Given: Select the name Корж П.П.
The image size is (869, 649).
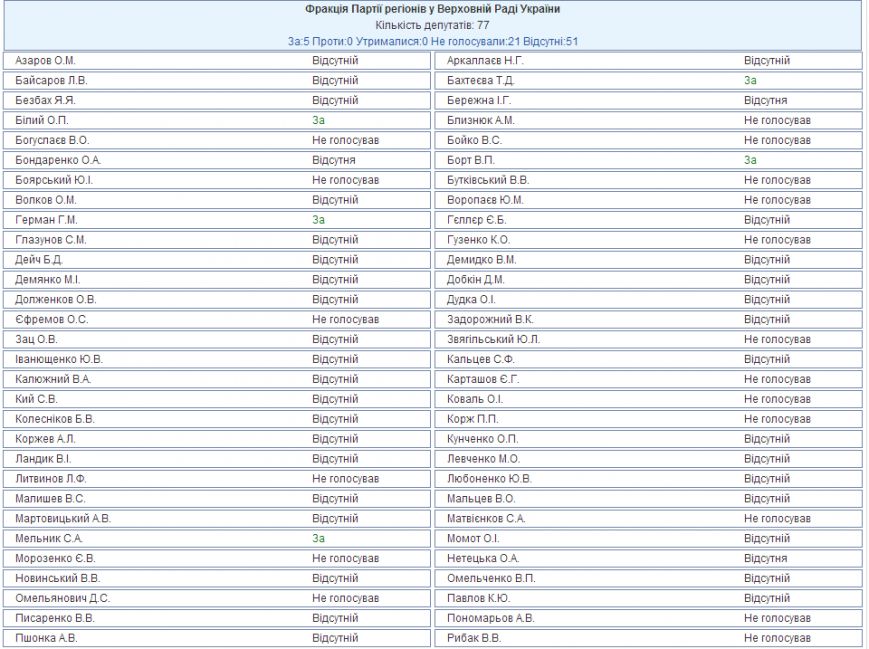Looking at the screenshot, I should click(x=473, y=420).
